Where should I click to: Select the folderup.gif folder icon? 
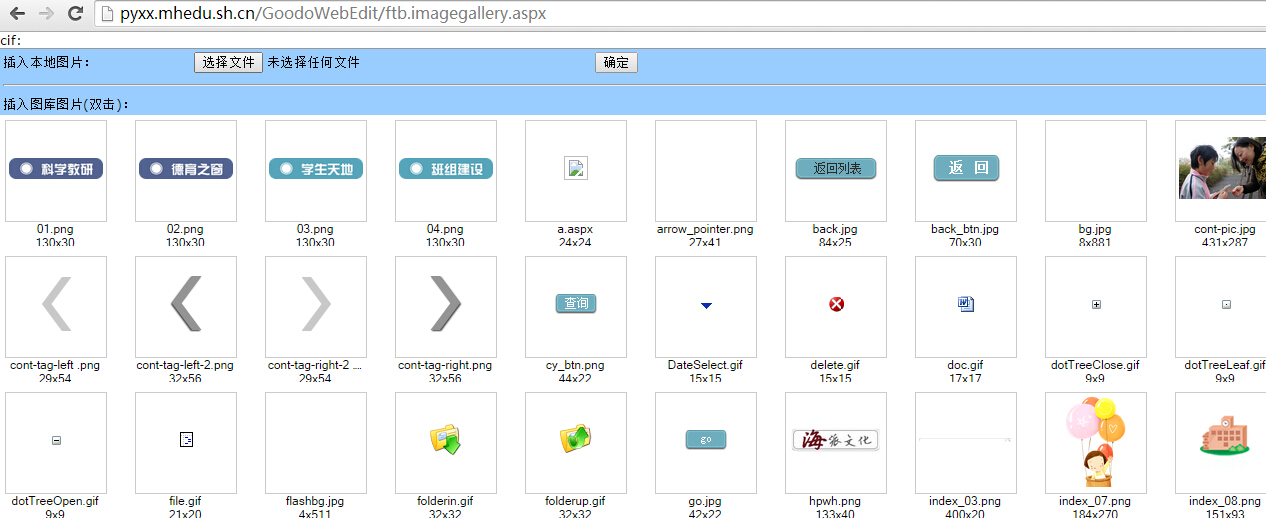click(575, 440)
